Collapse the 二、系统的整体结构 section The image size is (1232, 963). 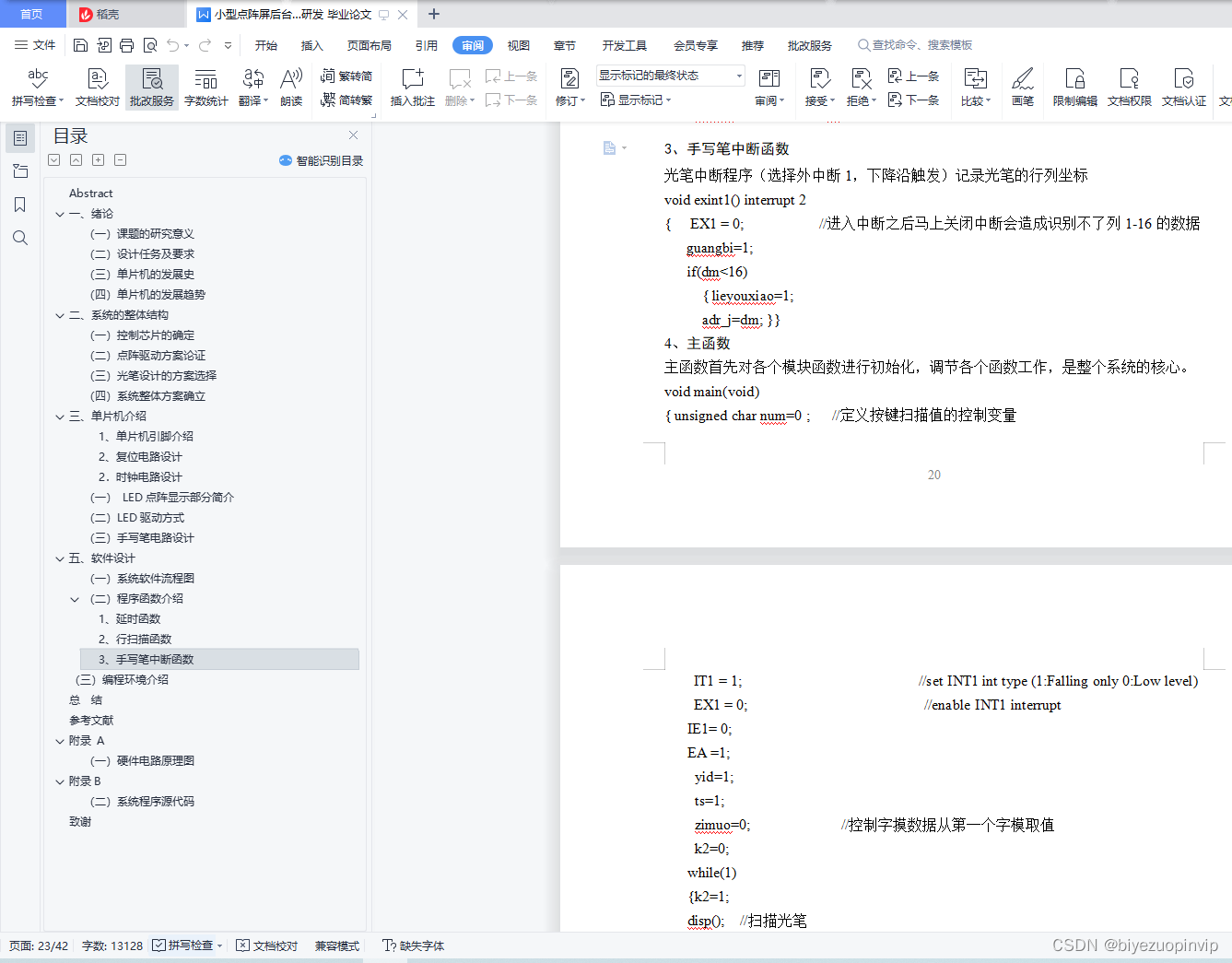(60, 315)
